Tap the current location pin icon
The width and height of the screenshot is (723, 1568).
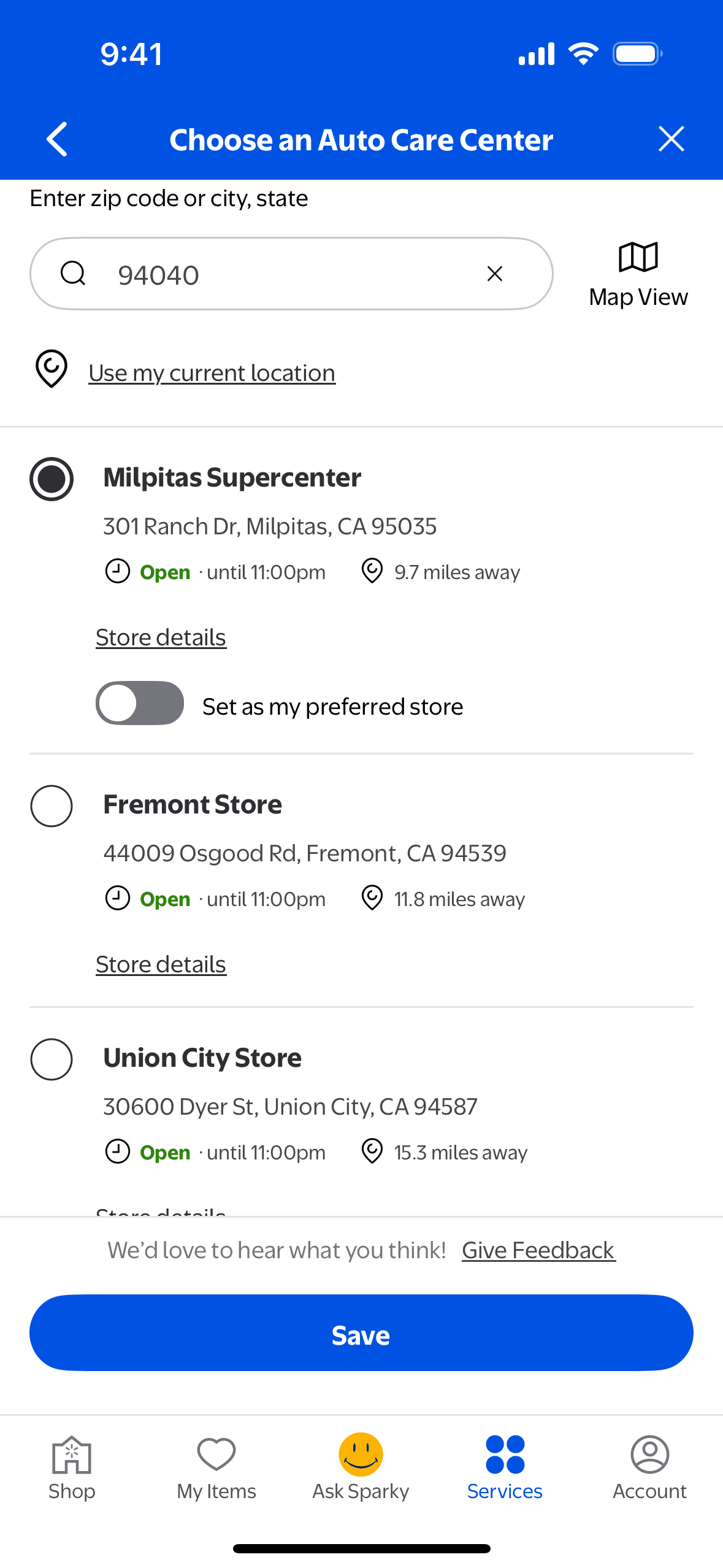52,369
